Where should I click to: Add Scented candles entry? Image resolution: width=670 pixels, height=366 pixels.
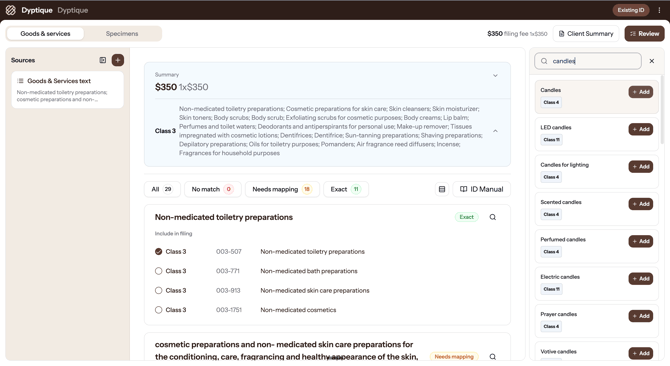click(641, 204)
